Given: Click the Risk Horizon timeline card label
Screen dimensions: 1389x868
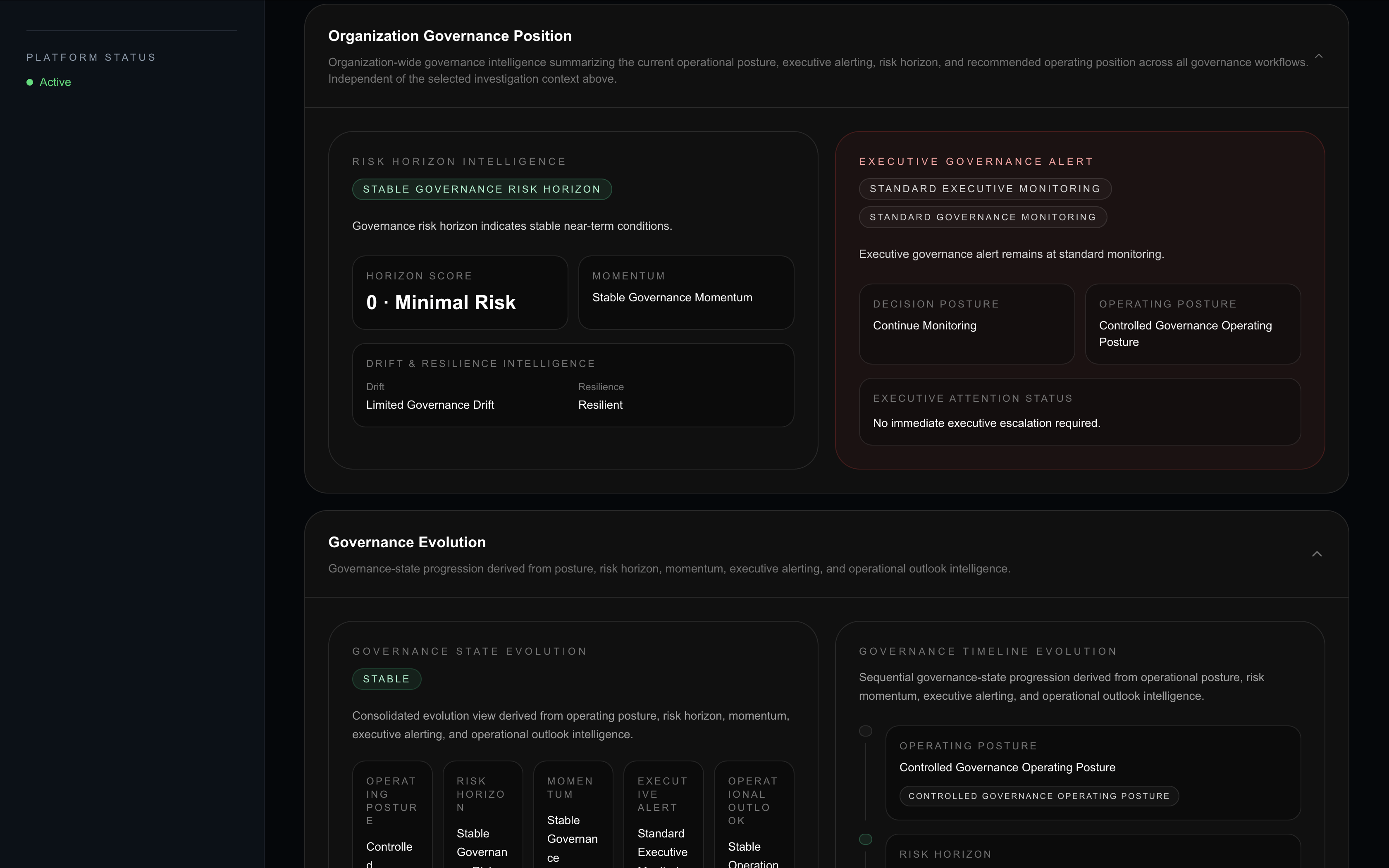Looking at the screenshot, I should (x=945, y=854).
